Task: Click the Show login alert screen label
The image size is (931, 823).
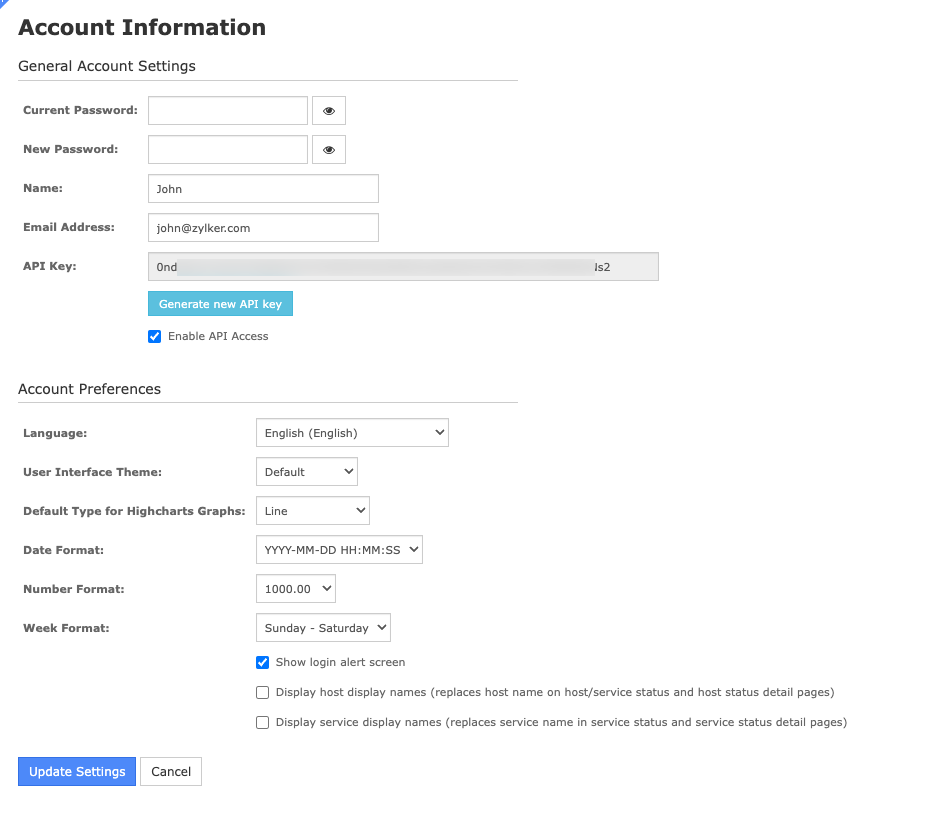Action: coord(340,663)
